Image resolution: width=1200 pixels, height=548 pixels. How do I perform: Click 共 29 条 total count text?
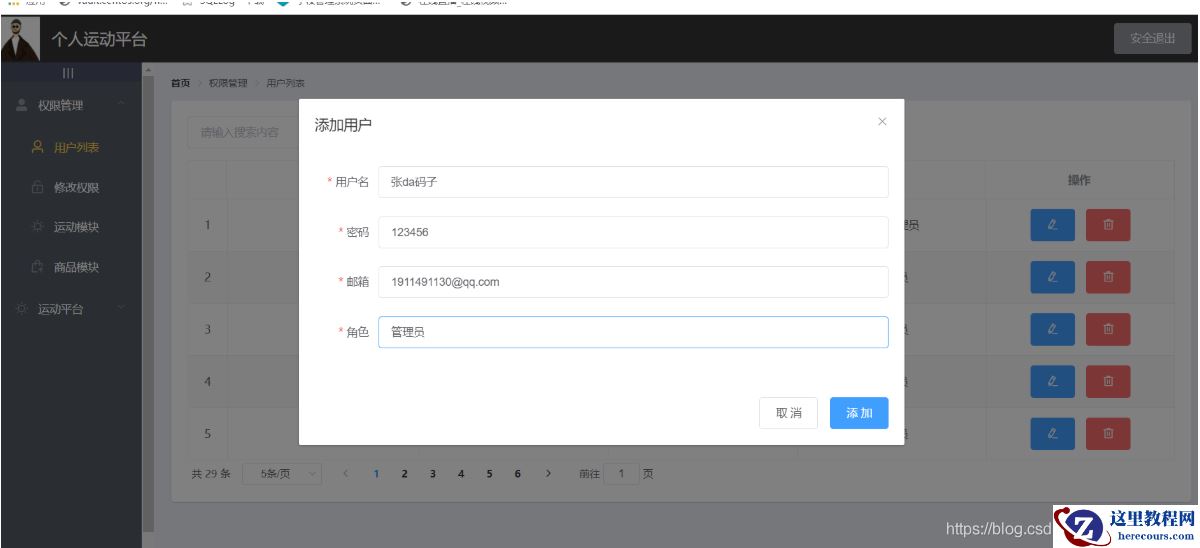pyautogui.click(x=211, y=473)
